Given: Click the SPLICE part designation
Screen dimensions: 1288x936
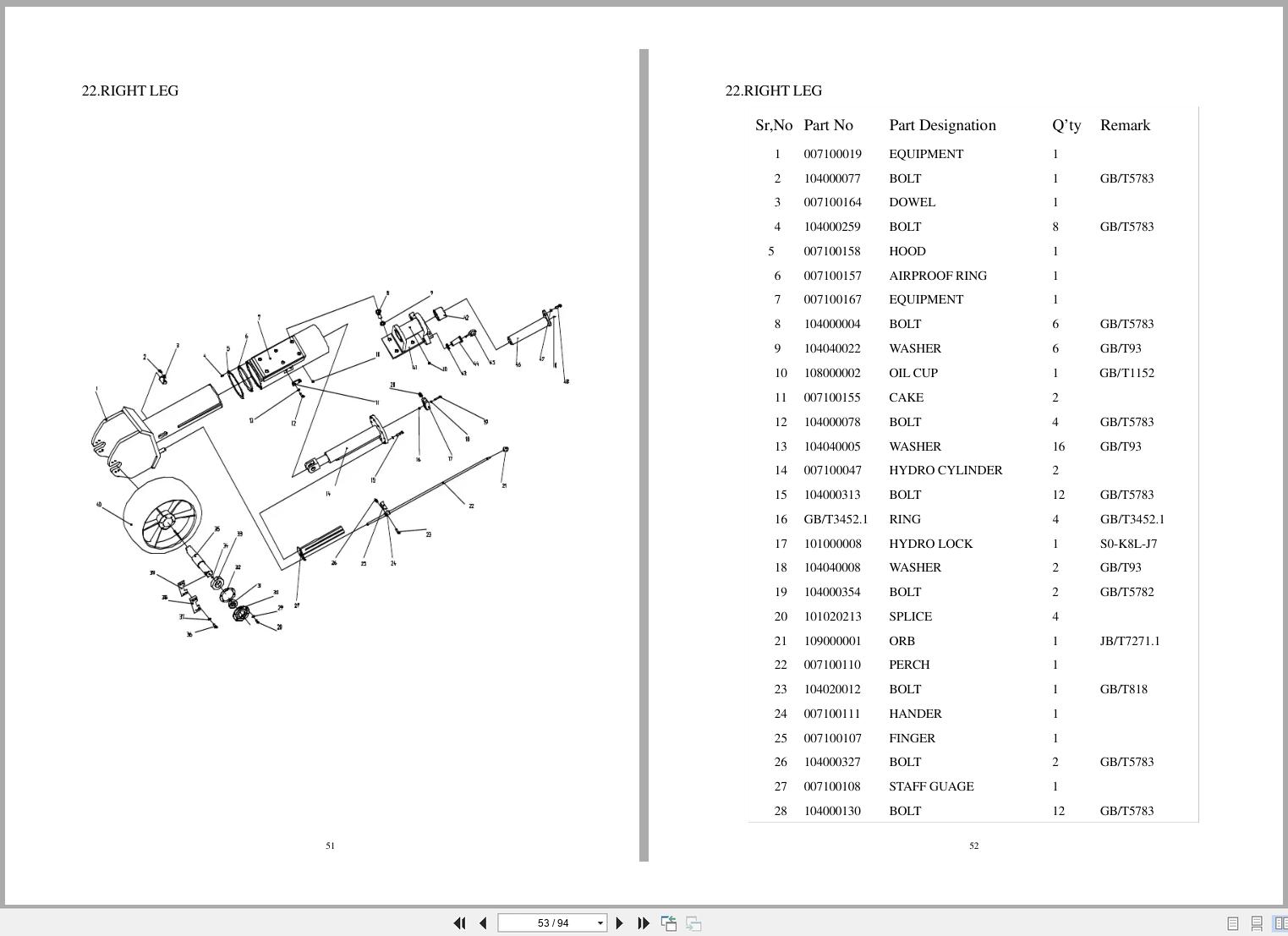Looking at the screenshot, I should (x=910, y=616).
